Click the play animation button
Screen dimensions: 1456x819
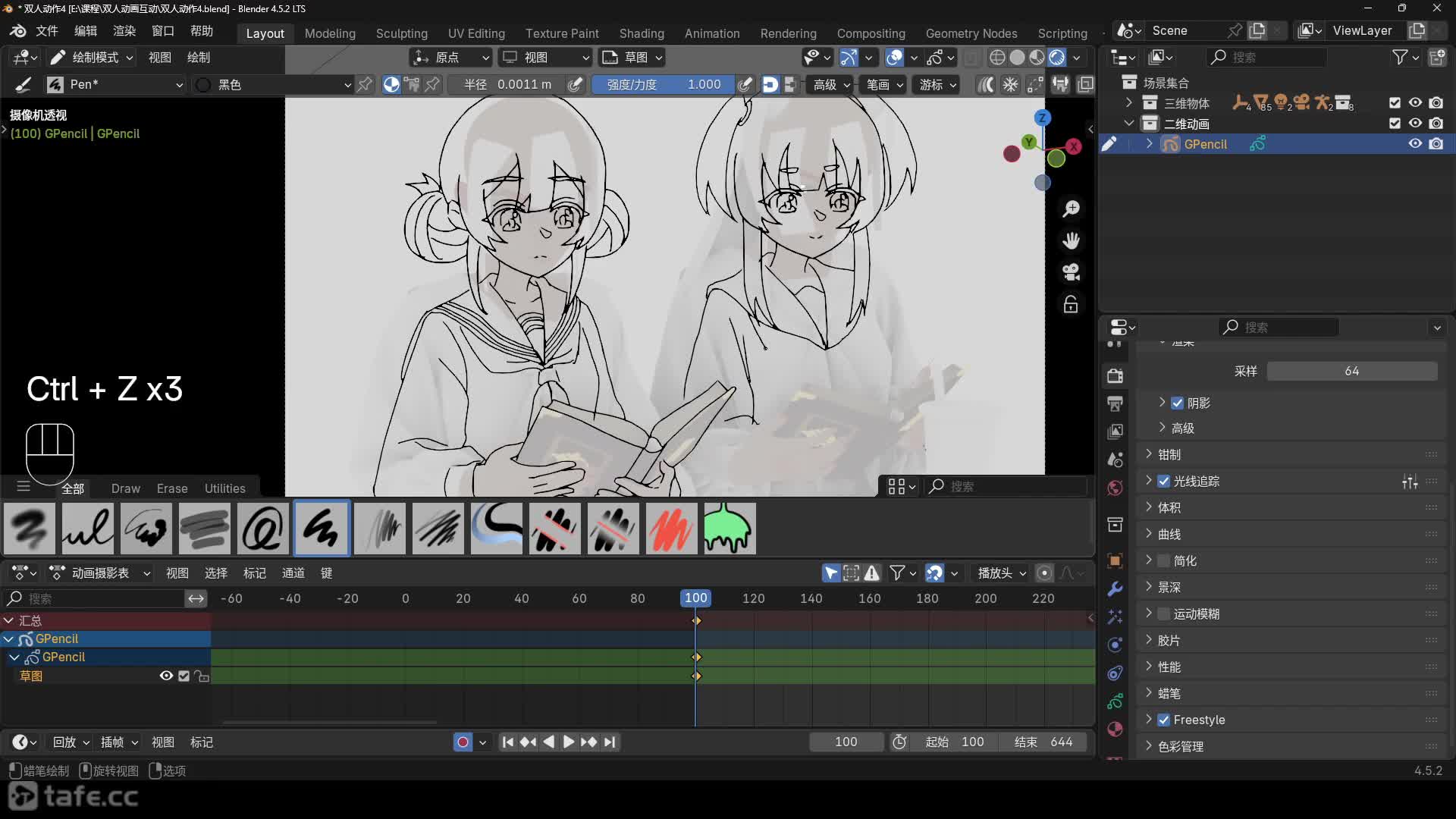[568, 742]
